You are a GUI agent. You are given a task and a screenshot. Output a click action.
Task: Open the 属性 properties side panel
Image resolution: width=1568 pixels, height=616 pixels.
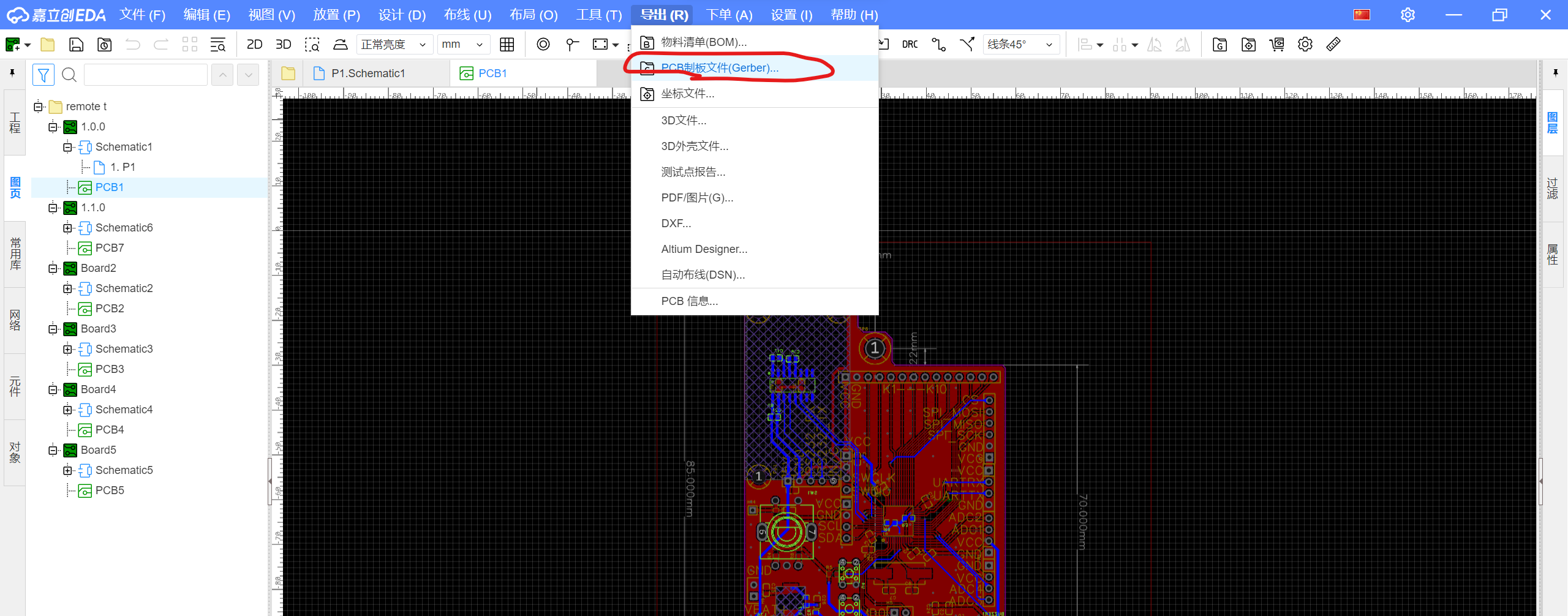click(1553, 255)
